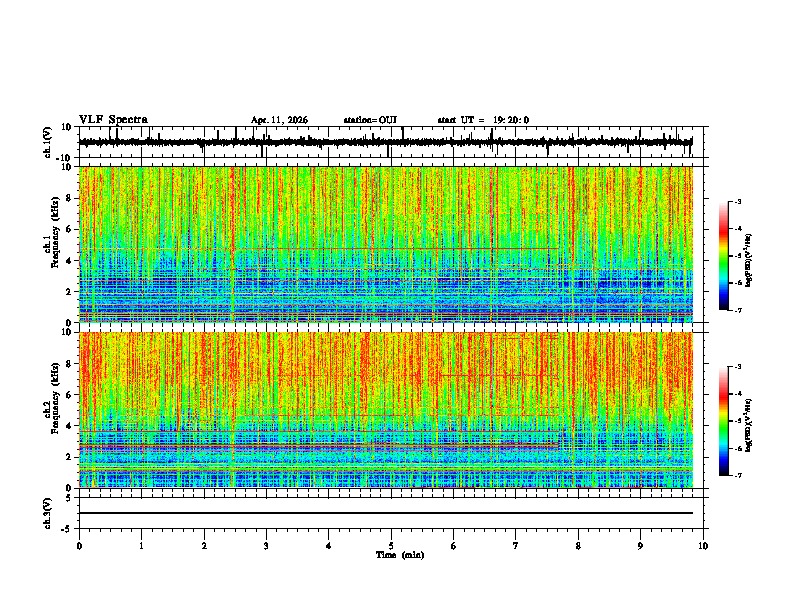Viewport: 792px width, 612px height.
Task: Click the "5" tick on ch.3 voltage axis
Action: 70,498
